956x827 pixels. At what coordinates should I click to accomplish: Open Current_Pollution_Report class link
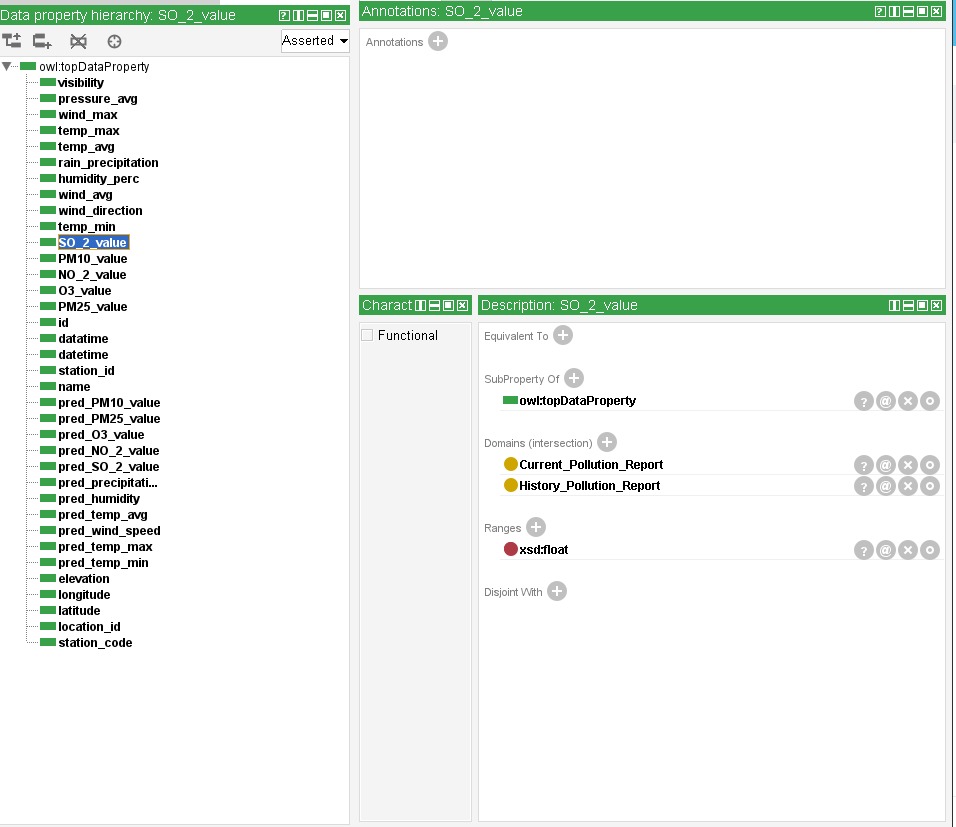(x=591, y=465)
